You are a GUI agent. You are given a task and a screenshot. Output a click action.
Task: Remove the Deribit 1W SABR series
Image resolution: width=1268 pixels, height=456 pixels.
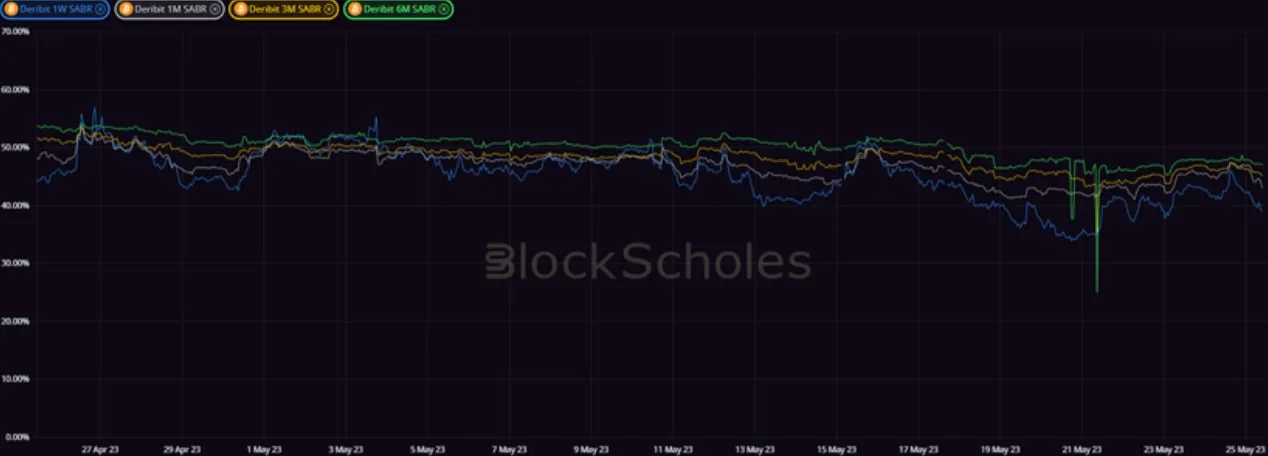click(x=99, y=9)
